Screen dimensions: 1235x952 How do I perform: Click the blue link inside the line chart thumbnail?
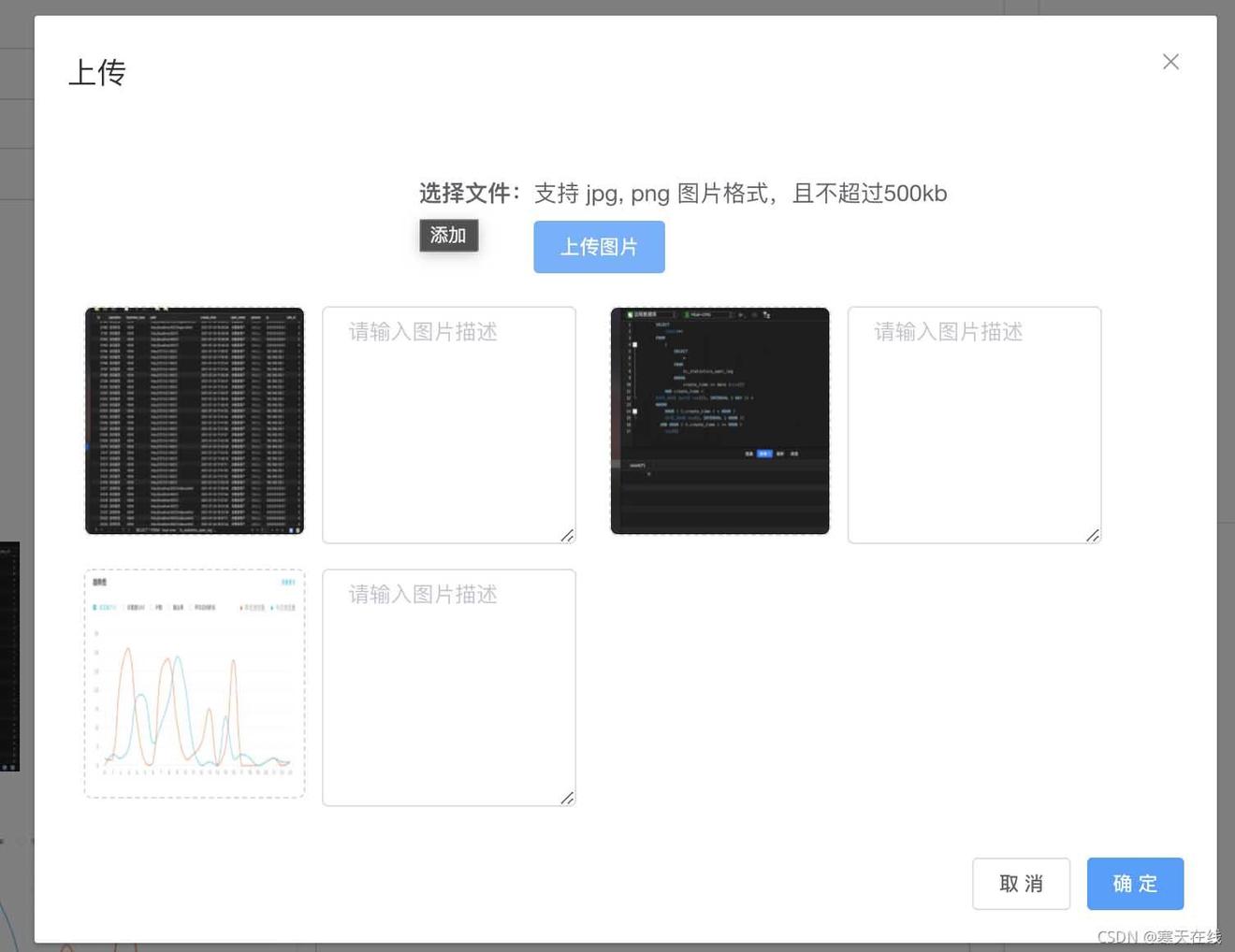click(x=288, y=583)
